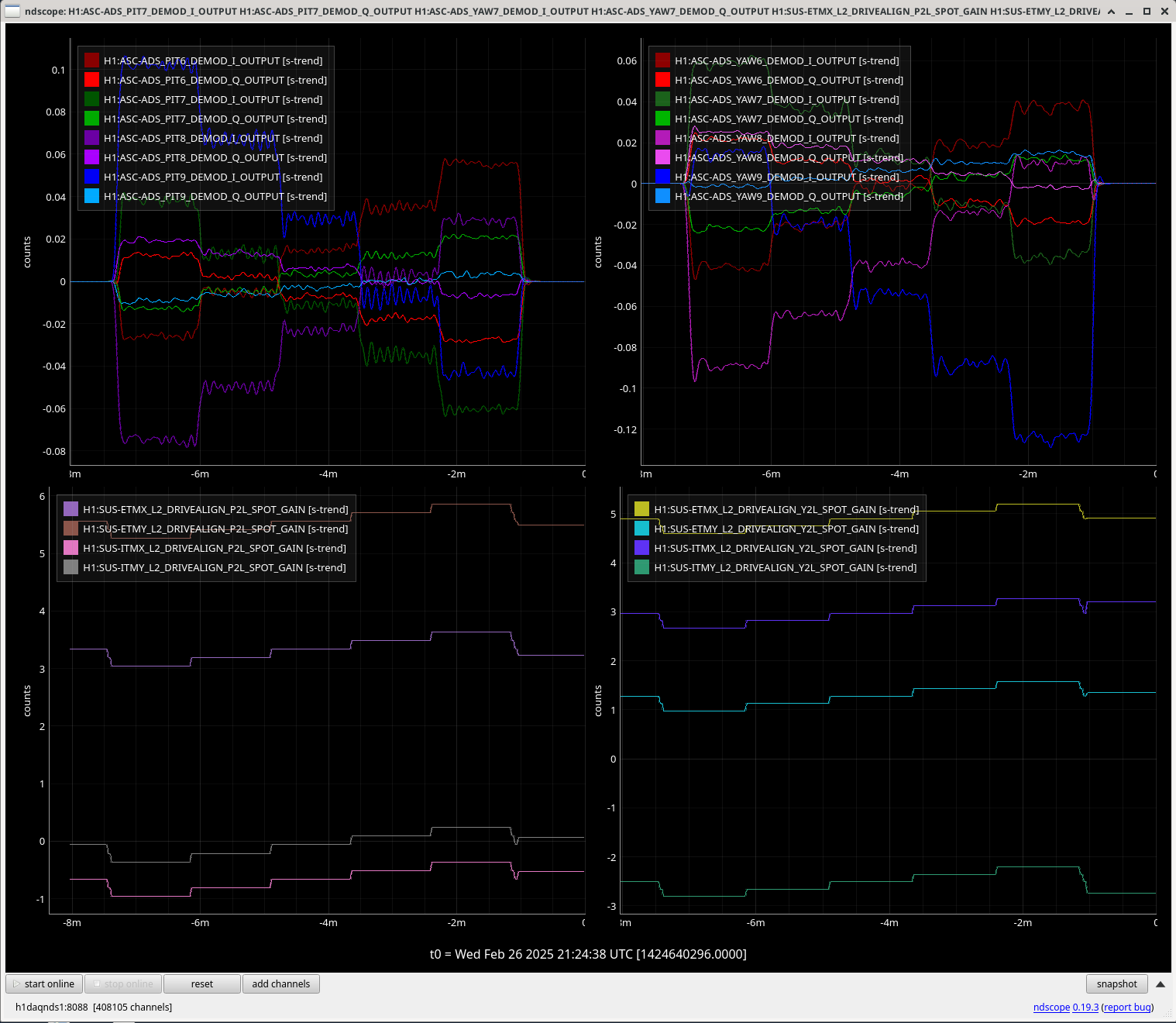This screenshot has width=1176, height=1023.
Task: Click YAW9_DEMOD_I_OUTPUT blue legend swatch
Action: [x=662, y=177]
